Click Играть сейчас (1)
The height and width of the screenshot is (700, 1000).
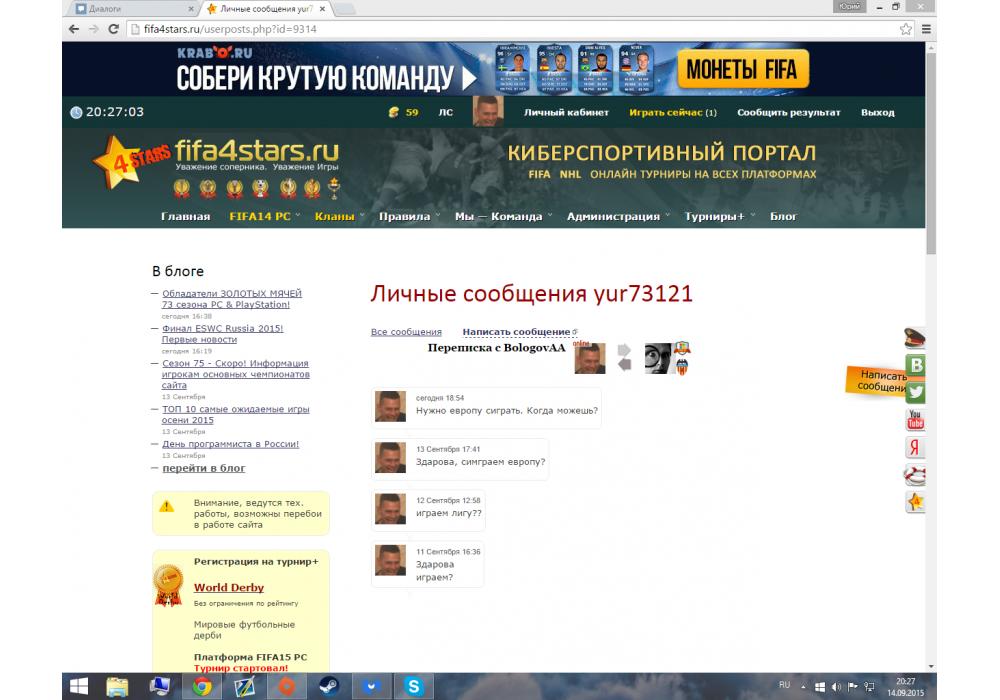673,112
